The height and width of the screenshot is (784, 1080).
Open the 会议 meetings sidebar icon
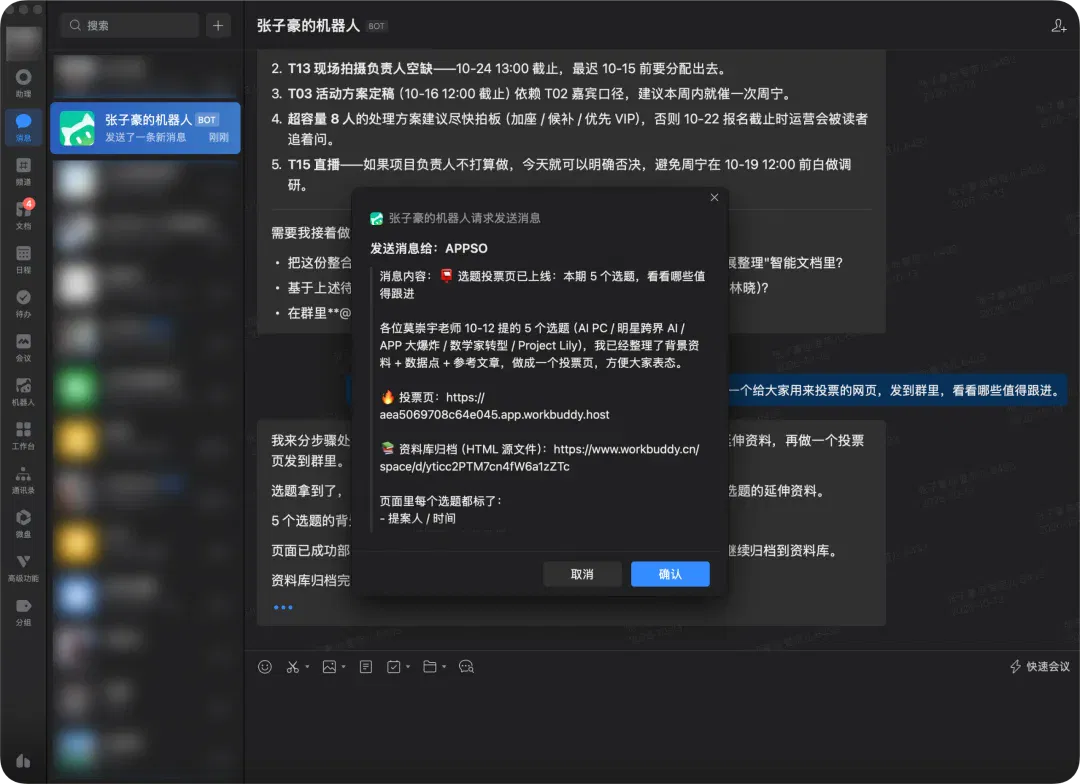click(x=23, y=347)
